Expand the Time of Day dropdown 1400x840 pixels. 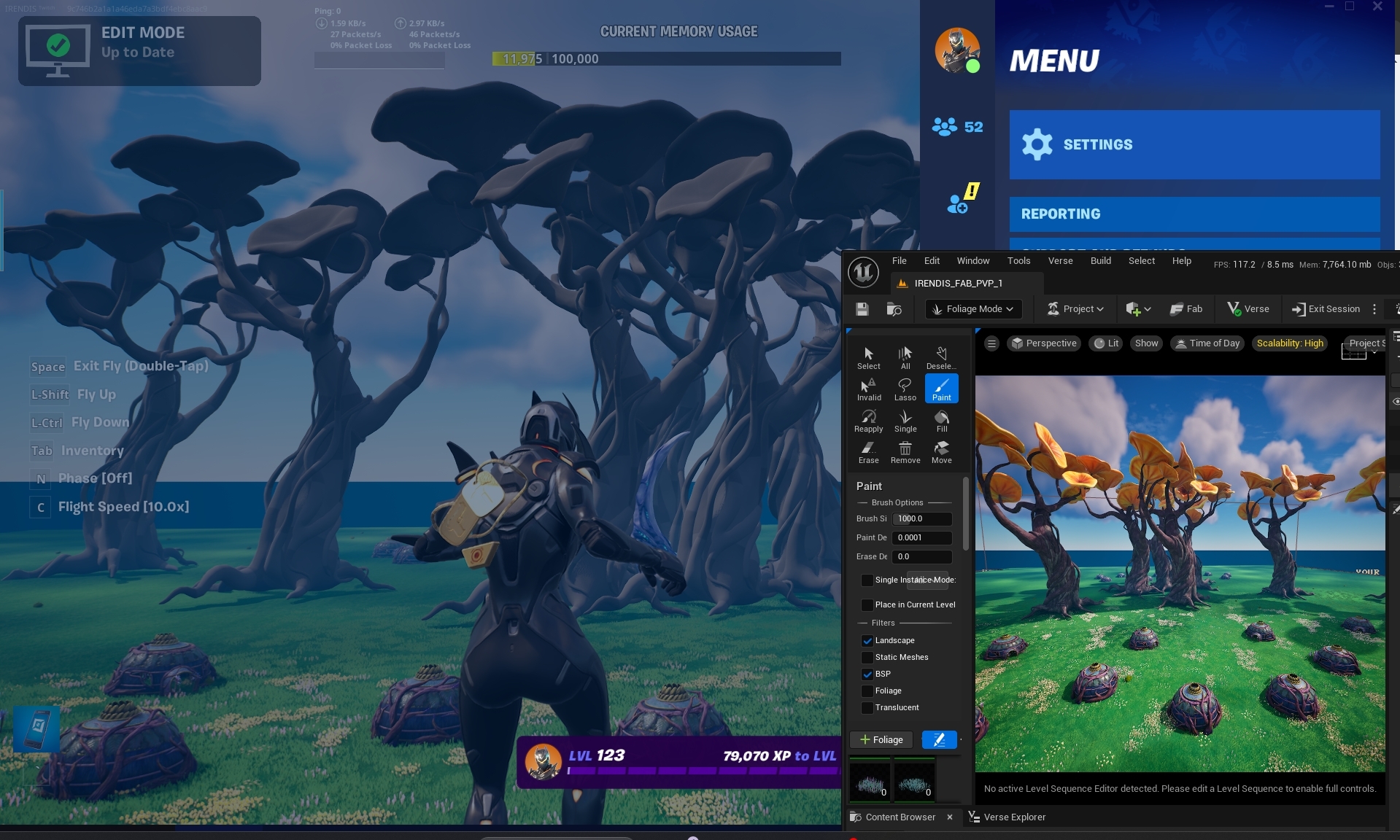[x=1207, y=343]
